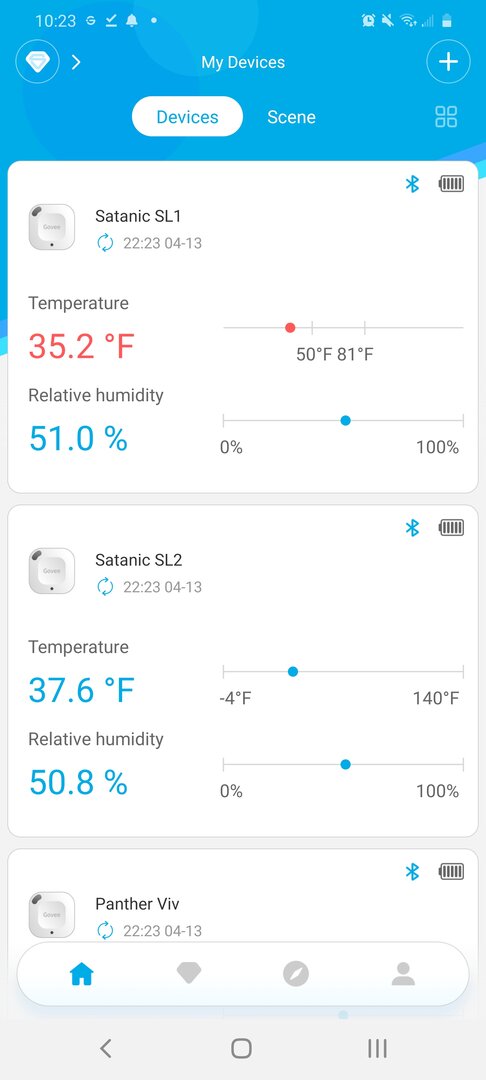Tap the refresh sync icon for Satanic SL2
Screen dimensions: 486x1080
(x=105, y=586)
